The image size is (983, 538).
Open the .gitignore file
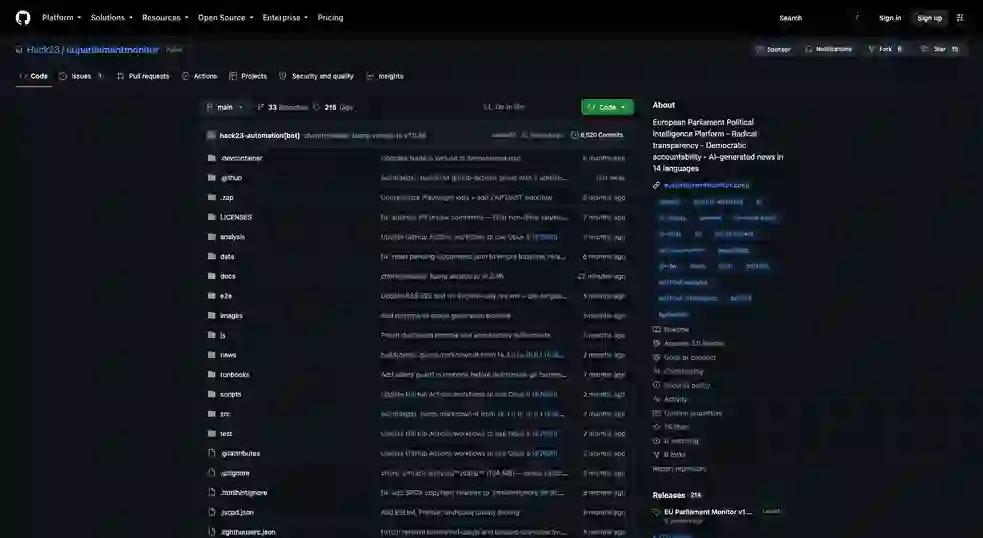coord(235,473)
